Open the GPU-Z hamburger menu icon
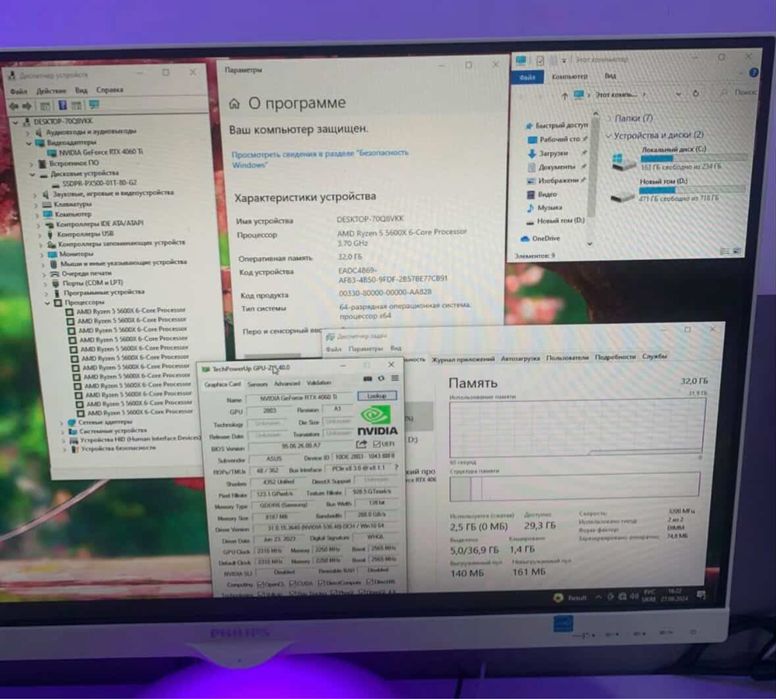Image resolution: width=776 pixels, height=699 pixels. (394, 378)
